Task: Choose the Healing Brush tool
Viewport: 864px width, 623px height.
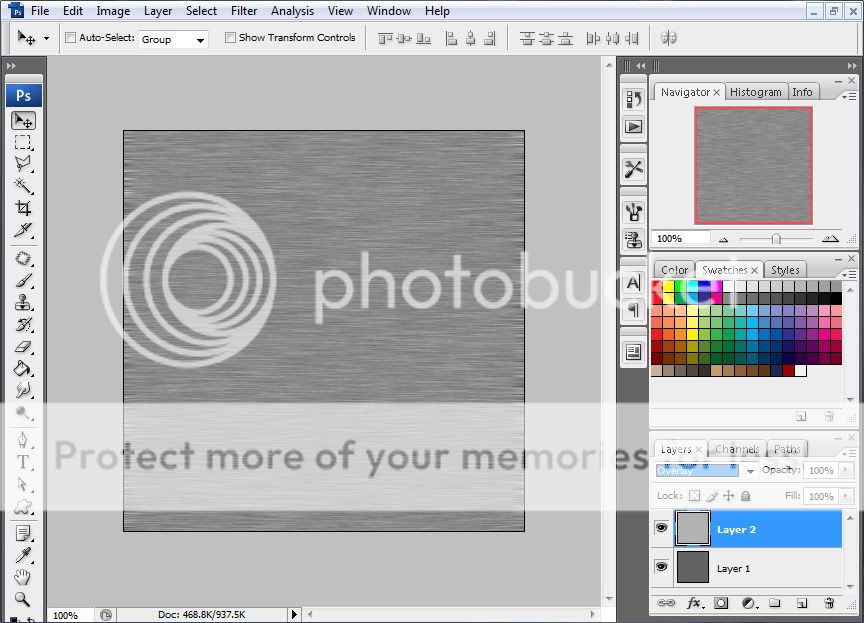Action: [23, 258]
